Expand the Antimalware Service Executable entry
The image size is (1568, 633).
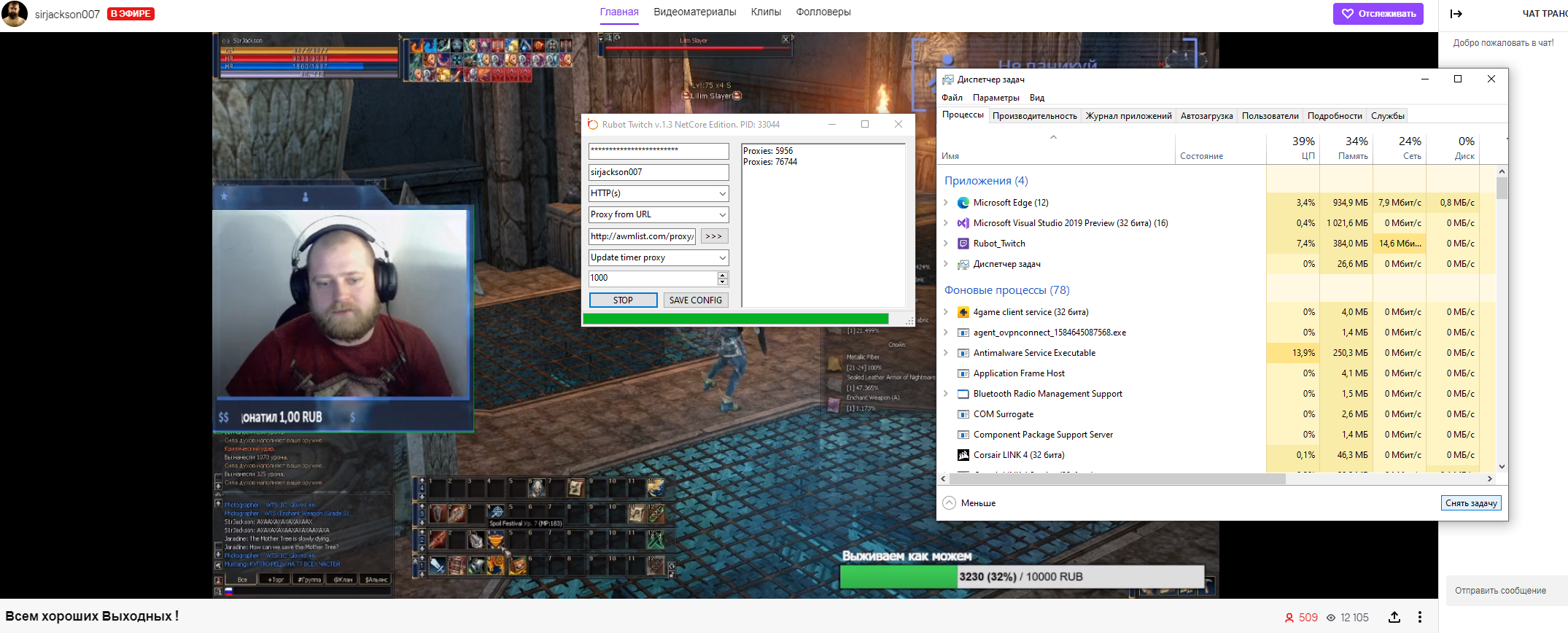[946, 353]
